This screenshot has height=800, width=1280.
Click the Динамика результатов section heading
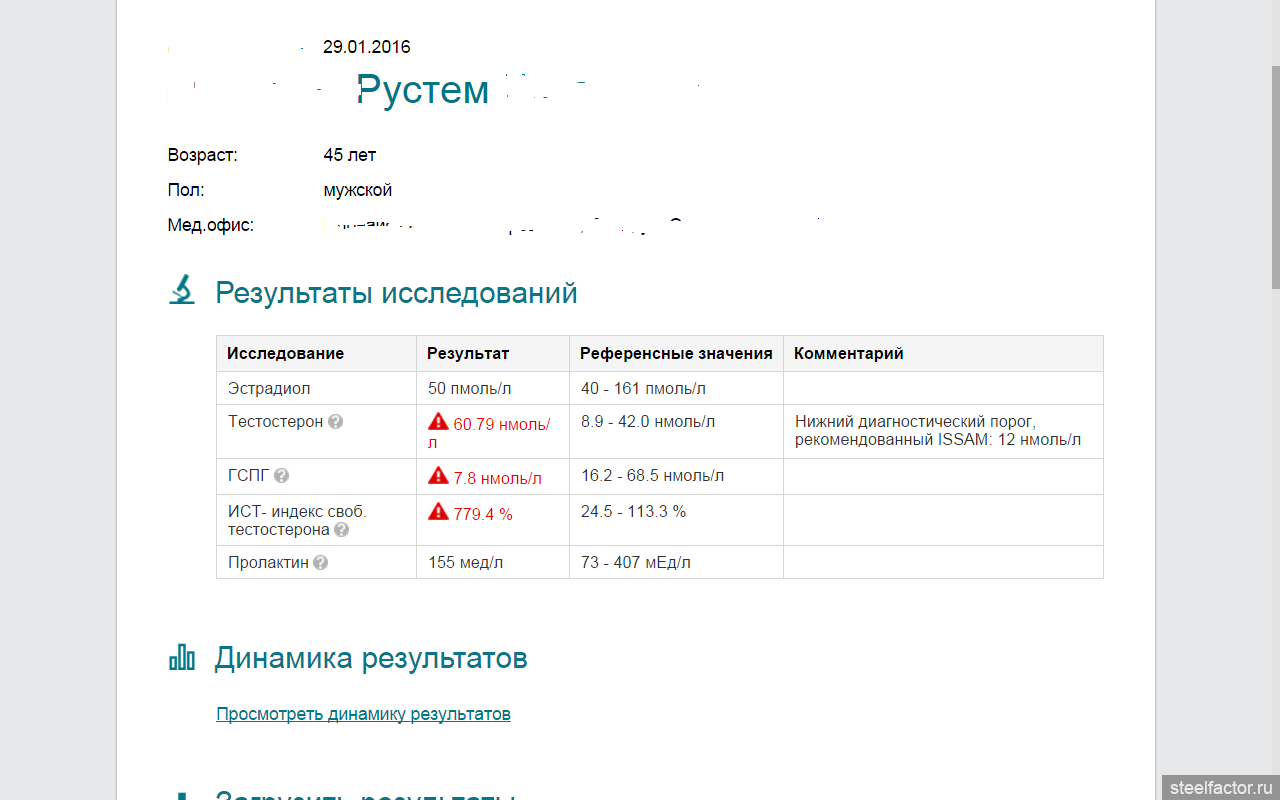(371, 658)
